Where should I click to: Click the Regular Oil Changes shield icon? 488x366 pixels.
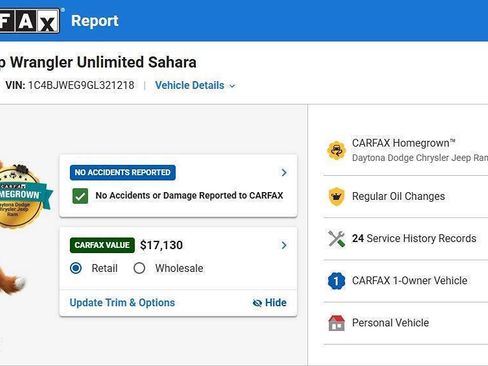tap(336, 196)
